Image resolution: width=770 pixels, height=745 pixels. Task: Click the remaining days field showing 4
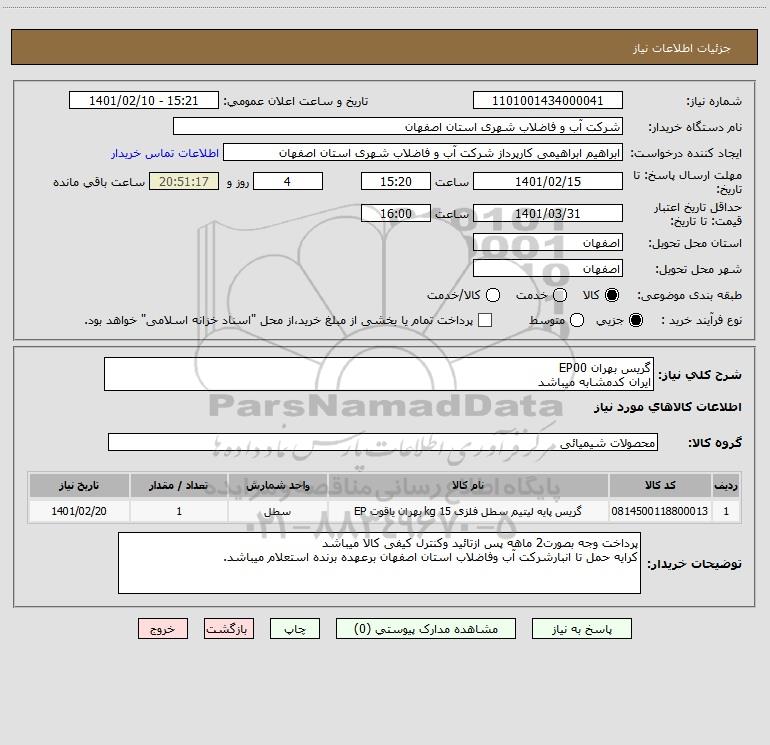pos(288,181)
